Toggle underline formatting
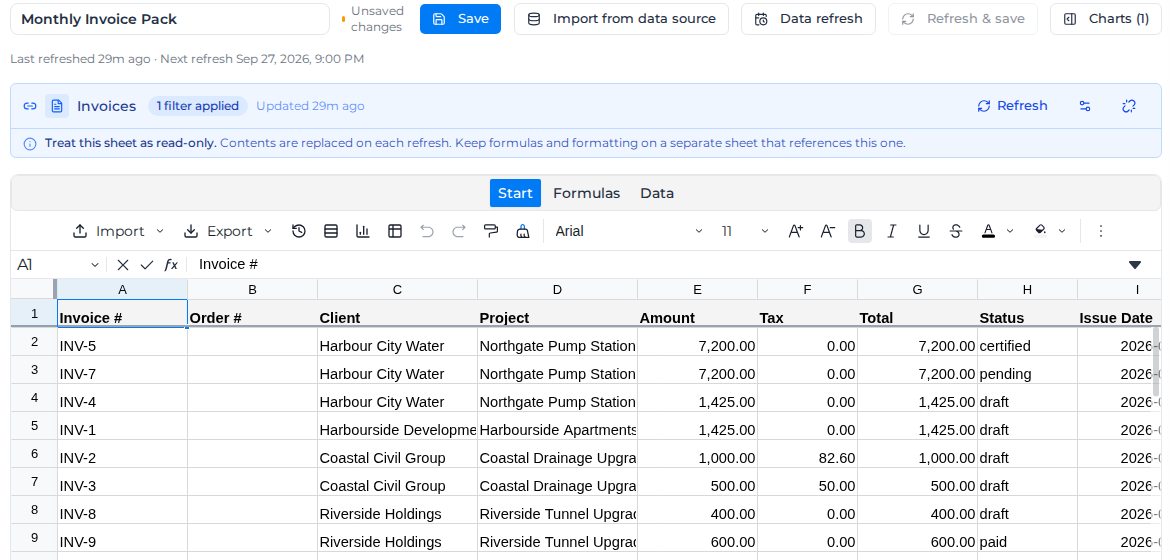1170x560 pixels. click(924, 231)
